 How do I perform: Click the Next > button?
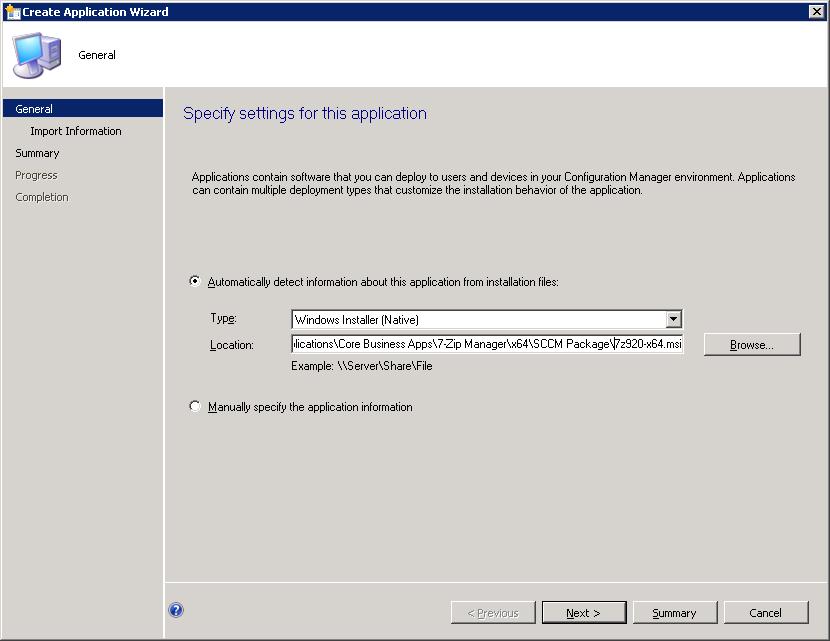coord(583,613)
